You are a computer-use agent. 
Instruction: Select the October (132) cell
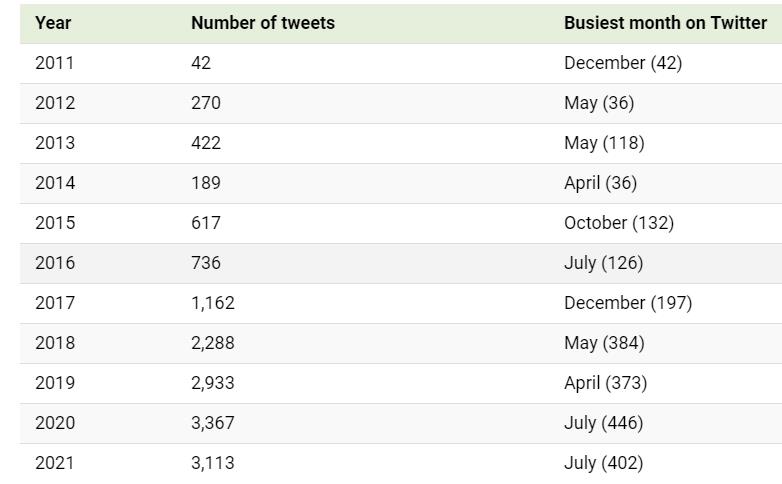point(618,223)
